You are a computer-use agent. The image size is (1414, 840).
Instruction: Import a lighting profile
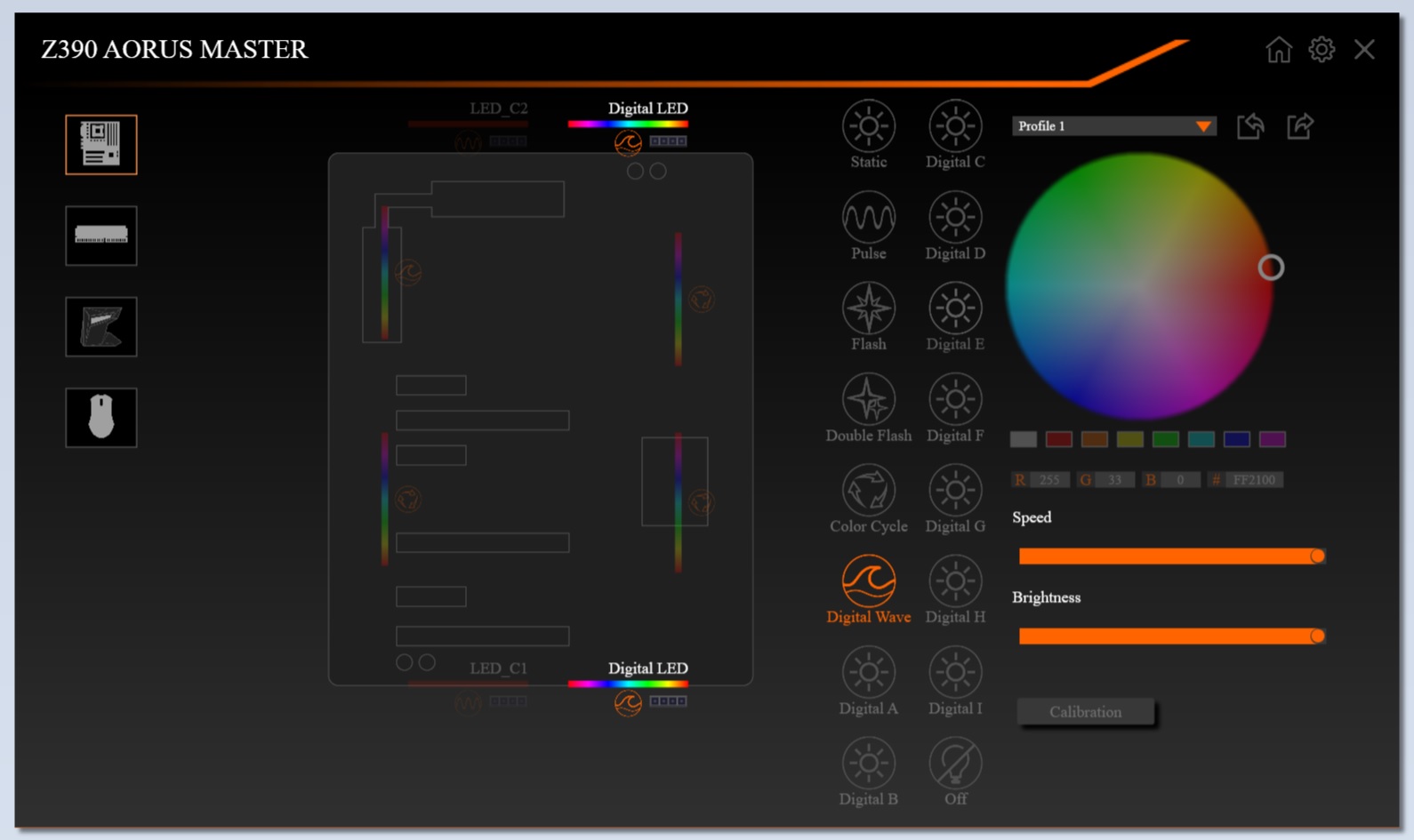pos(1250,126)
